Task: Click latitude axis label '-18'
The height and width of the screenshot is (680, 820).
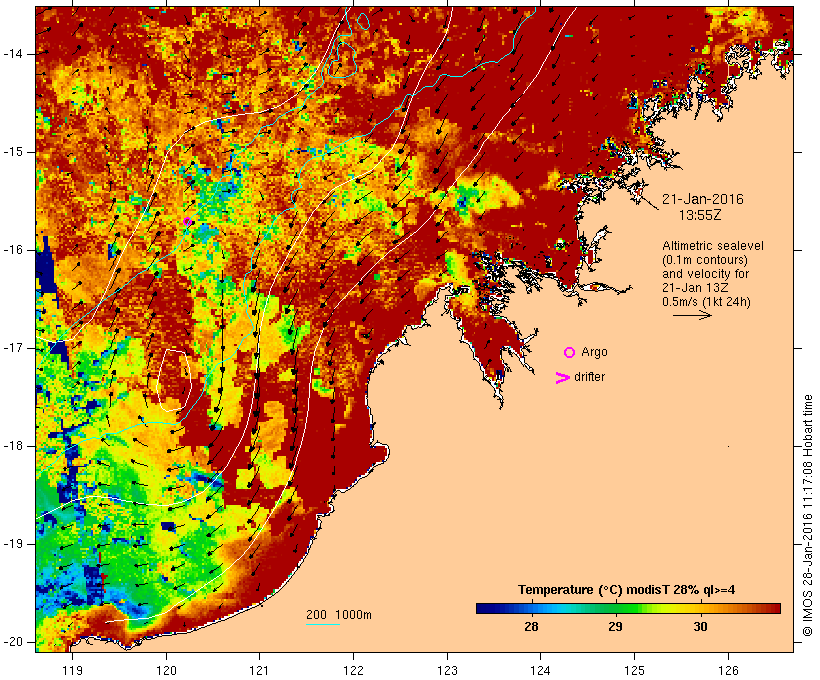Action: (12, 446)
